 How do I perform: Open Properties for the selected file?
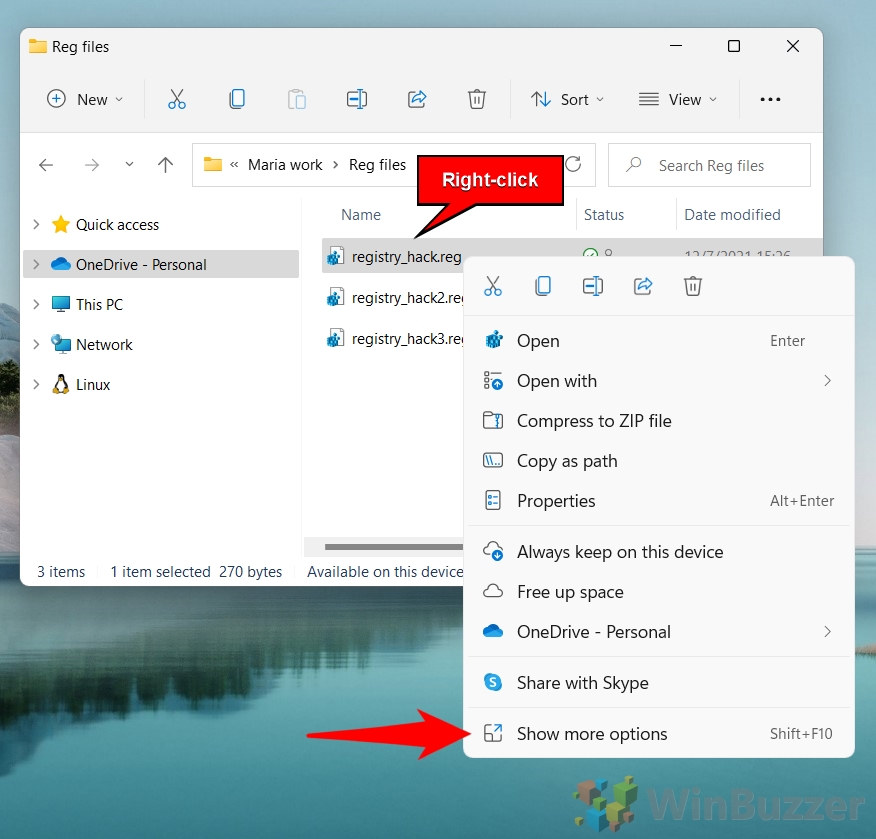pyautogui.click(x=556, y=501)
